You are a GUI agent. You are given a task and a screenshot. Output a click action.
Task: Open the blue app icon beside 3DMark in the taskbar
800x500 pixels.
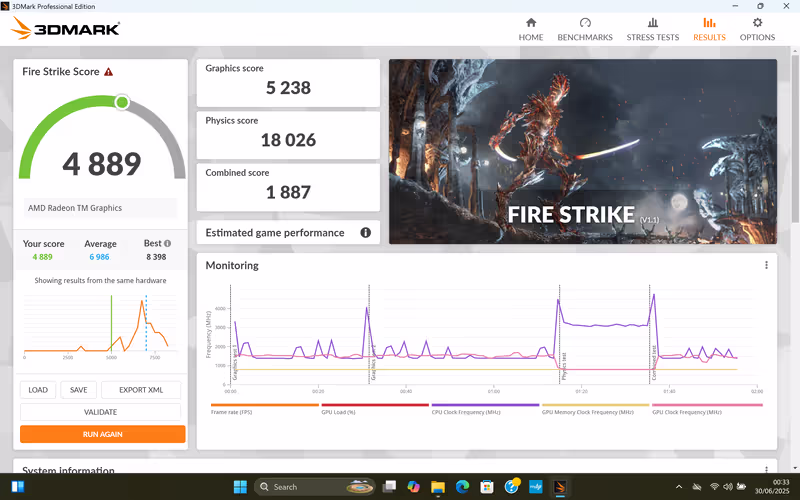click(x=536, y=487)
